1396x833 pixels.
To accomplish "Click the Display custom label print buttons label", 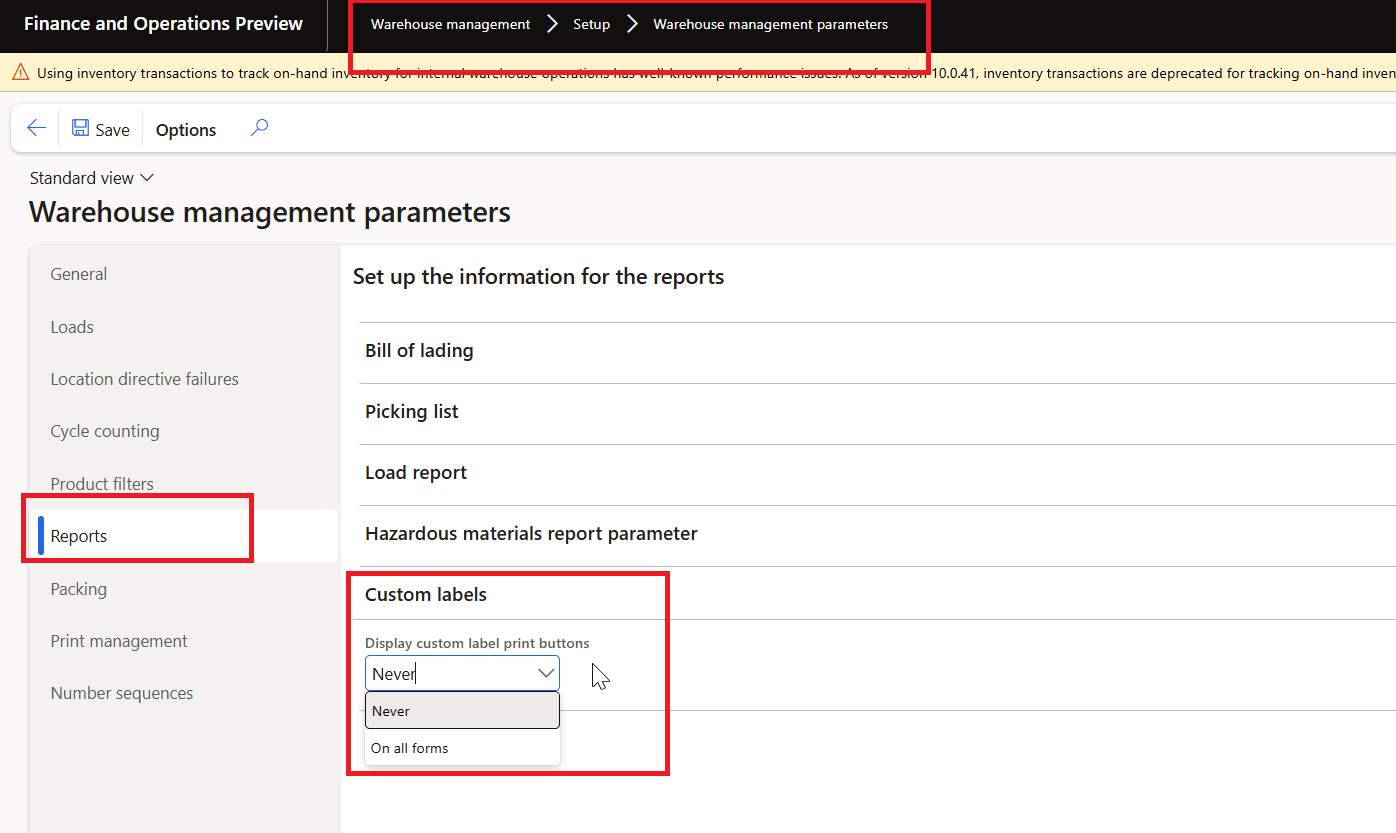I will click(x=477, y=643).
